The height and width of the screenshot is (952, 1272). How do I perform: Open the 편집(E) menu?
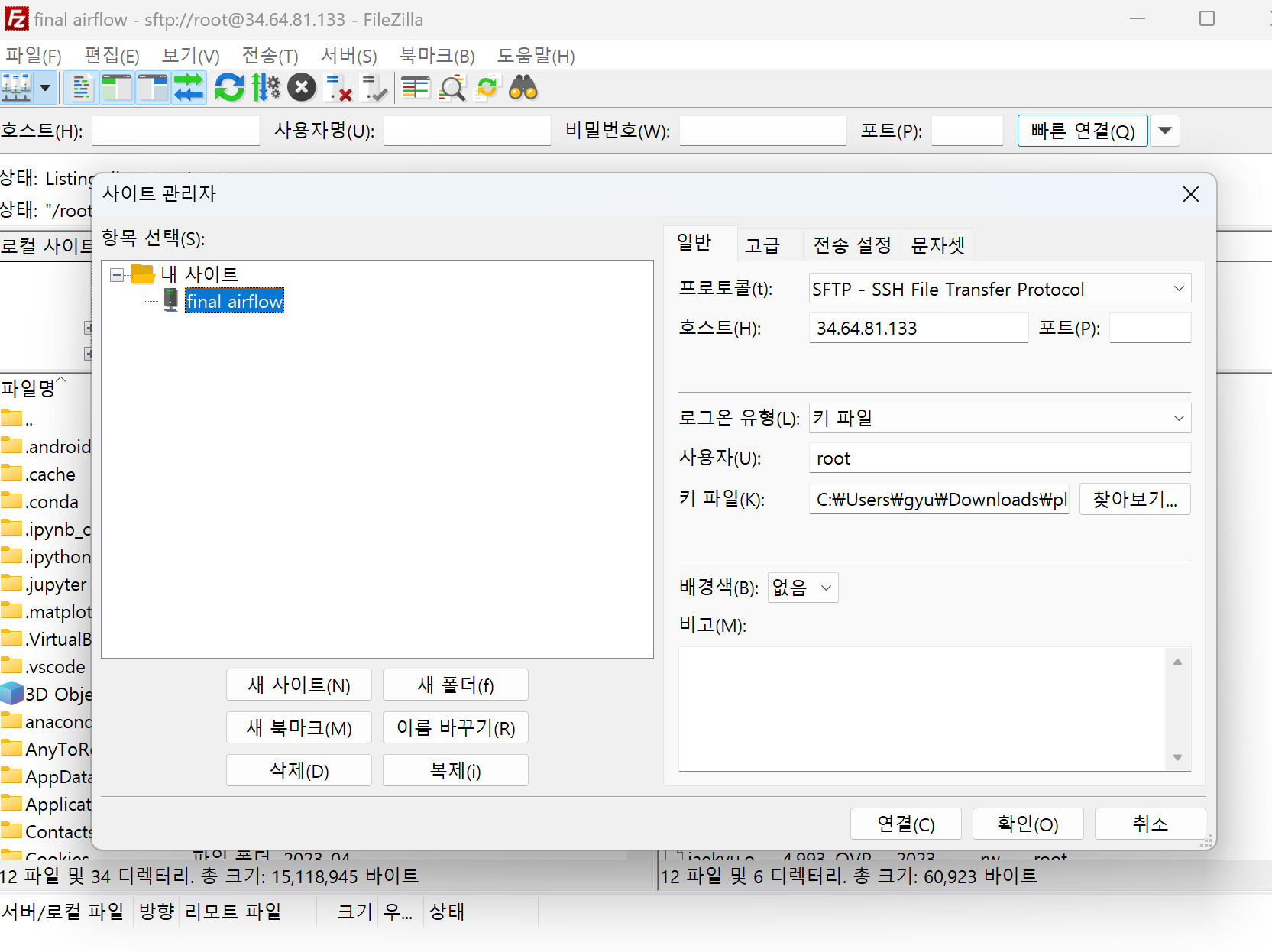point(112,56)
